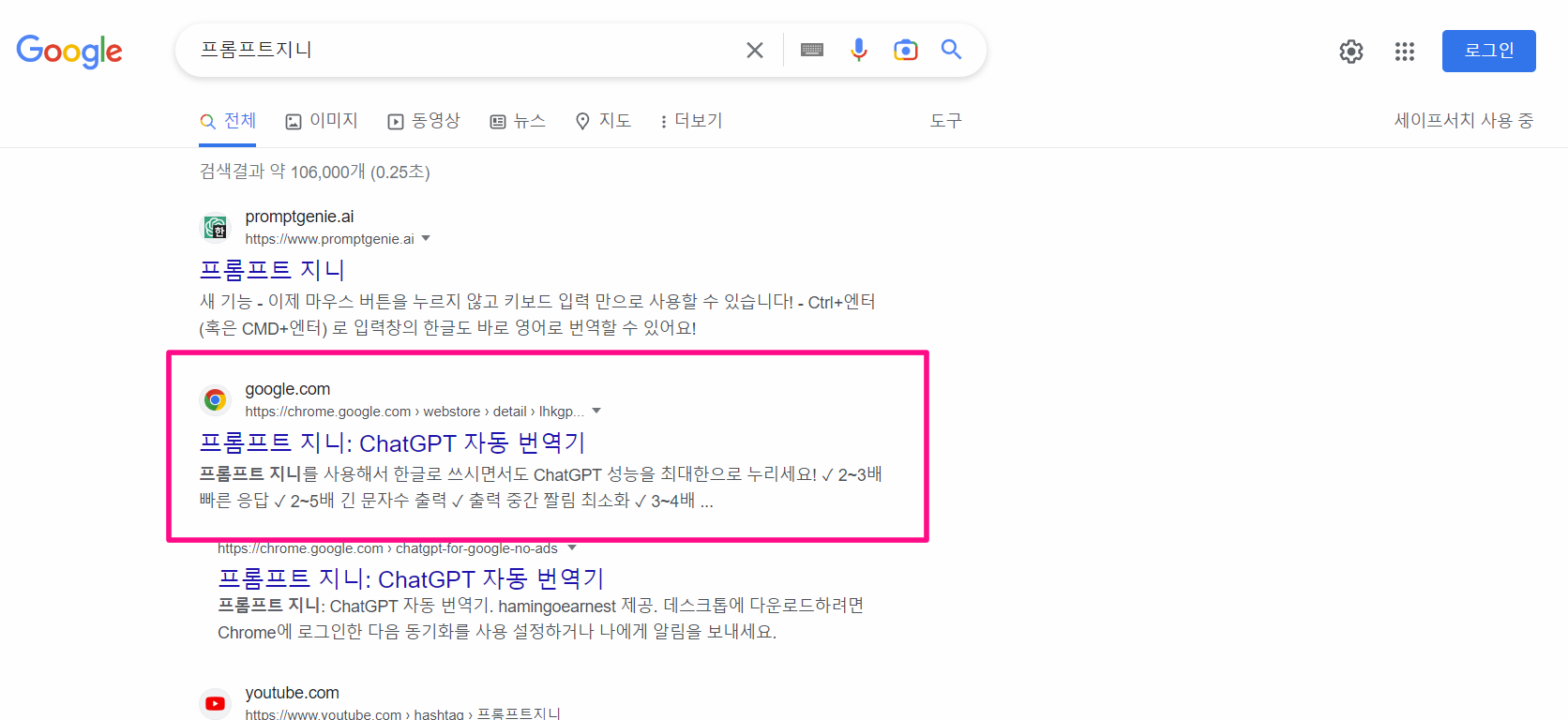This screenshot has height=720, width=1568.
Task: Clear the search box with X
Action: (755, 50)
